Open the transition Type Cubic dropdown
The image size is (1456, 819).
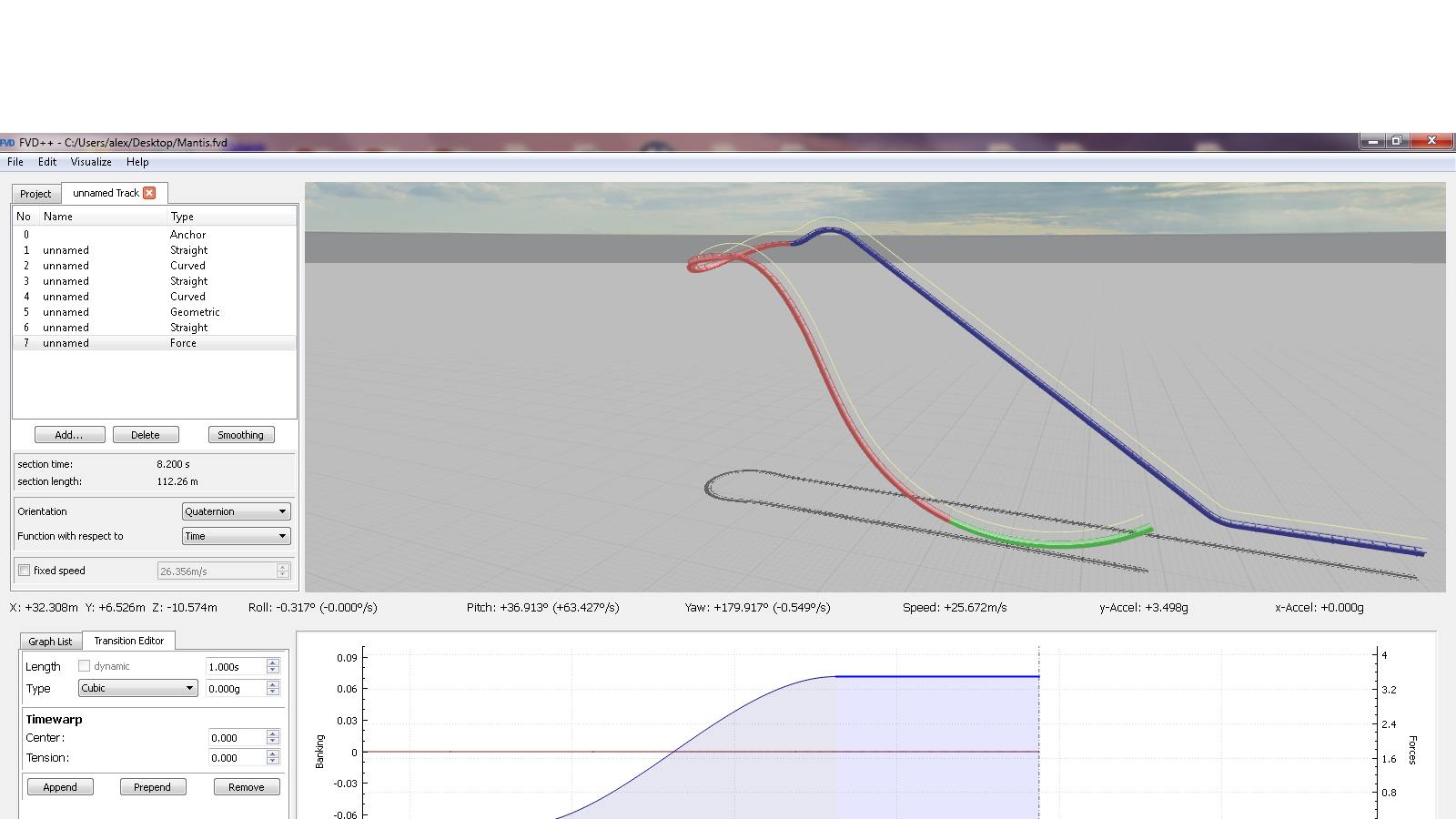(137, 688)
